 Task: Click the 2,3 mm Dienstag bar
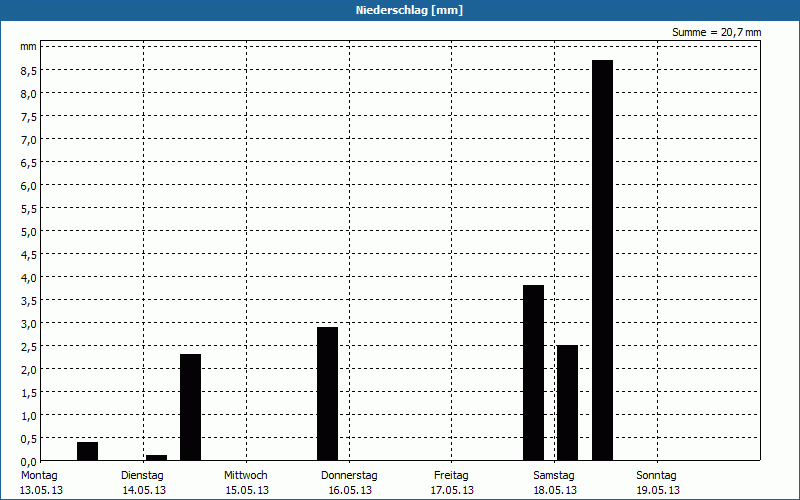[x=190, y=407]
